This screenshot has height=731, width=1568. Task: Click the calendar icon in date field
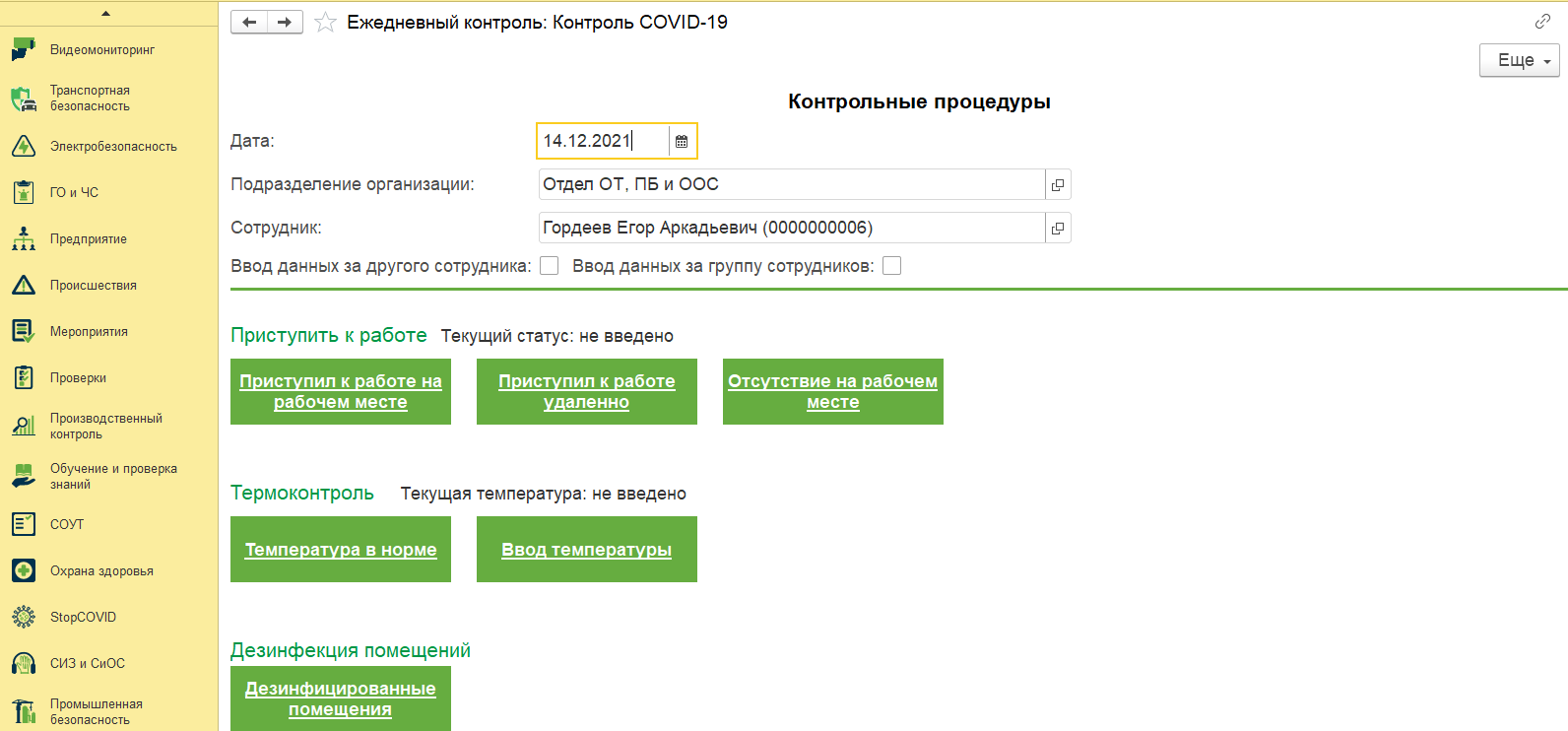coord(682,141)
